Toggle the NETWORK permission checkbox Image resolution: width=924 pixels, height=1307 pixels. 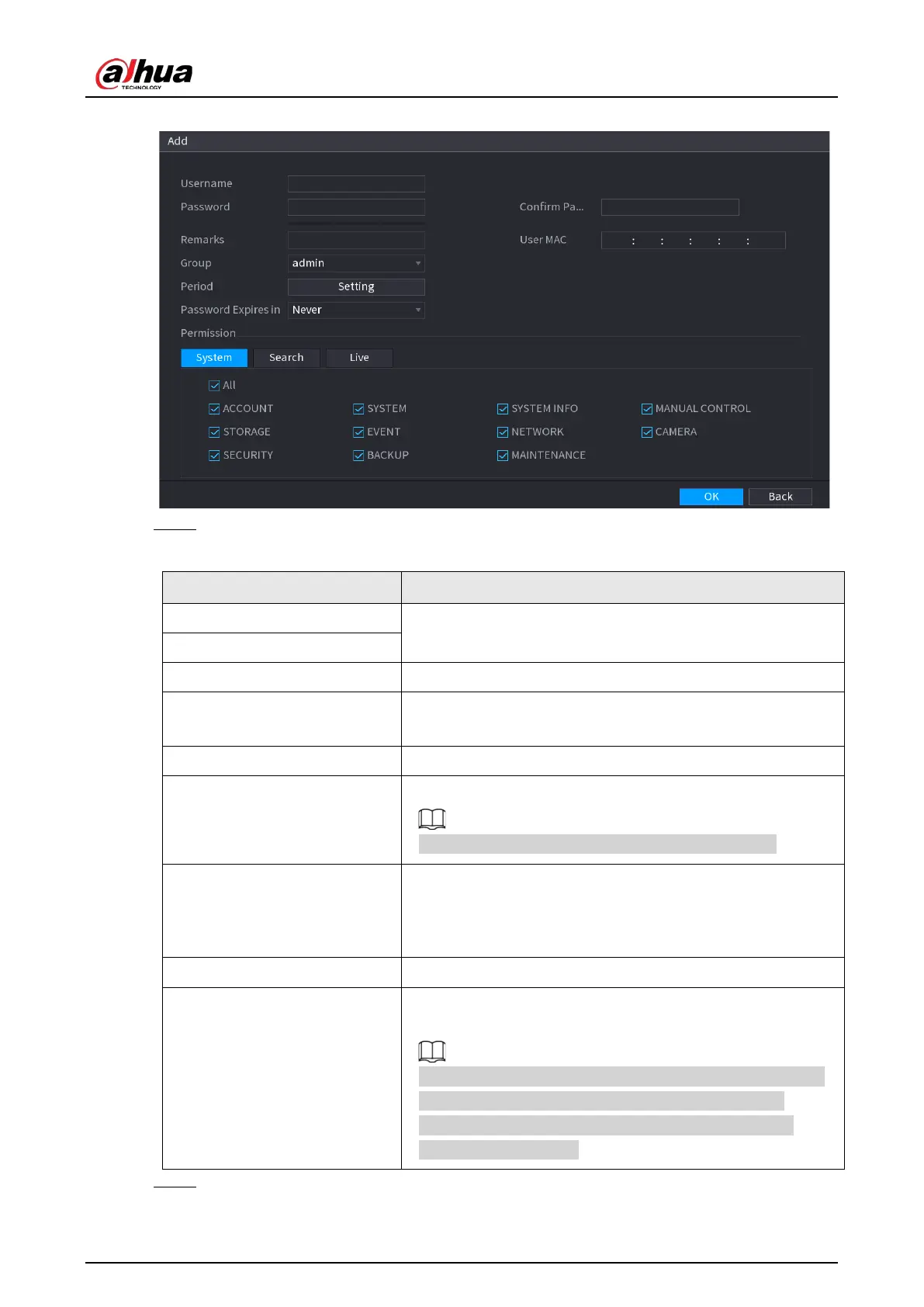(x=503, y=432)
